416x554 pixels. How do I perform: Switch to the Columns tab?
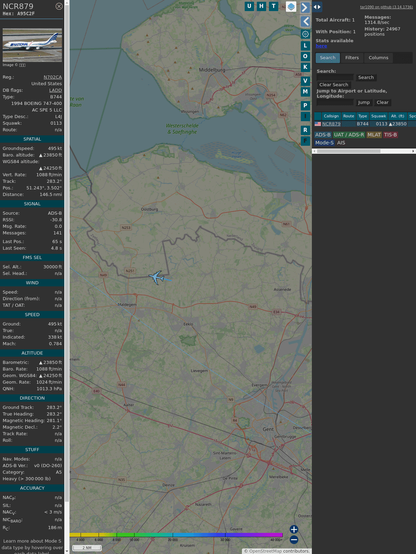point(378,58)
